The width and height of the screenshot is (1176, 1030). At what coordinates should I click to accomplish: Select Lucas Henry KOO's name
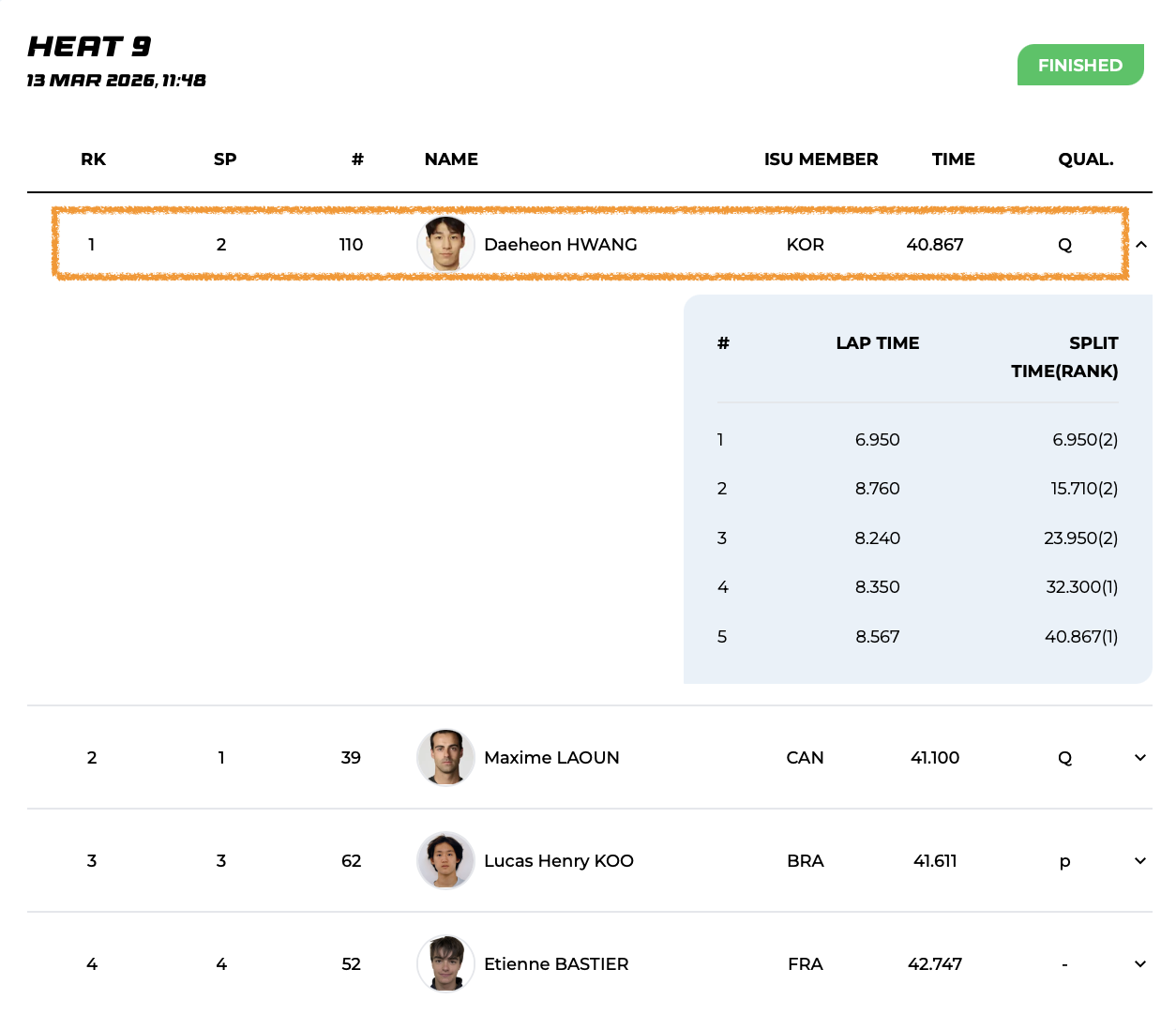click(558, 861)
